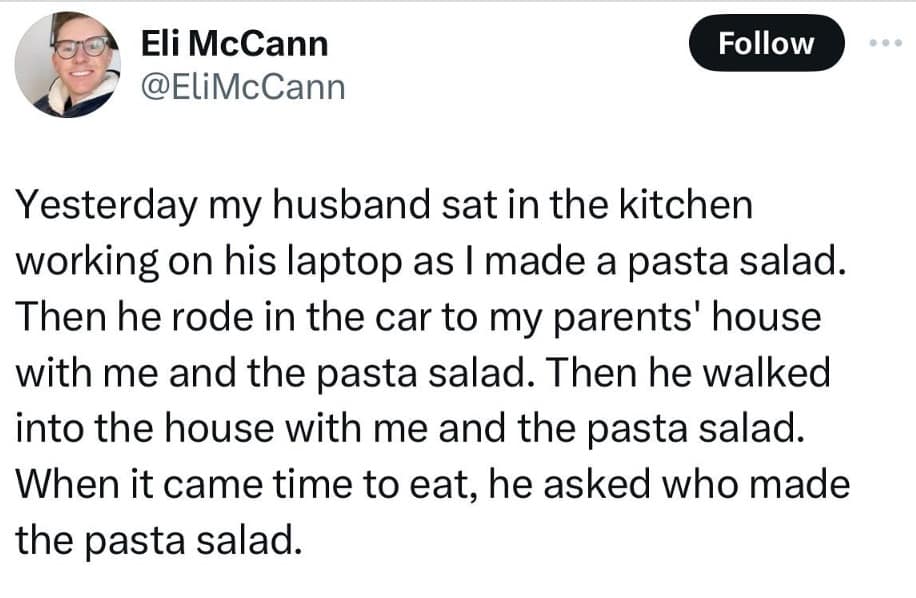Click the tweet line starting 'into the house'
The height and width of the screenshot is (598, 916).
(x=409, y=430)
